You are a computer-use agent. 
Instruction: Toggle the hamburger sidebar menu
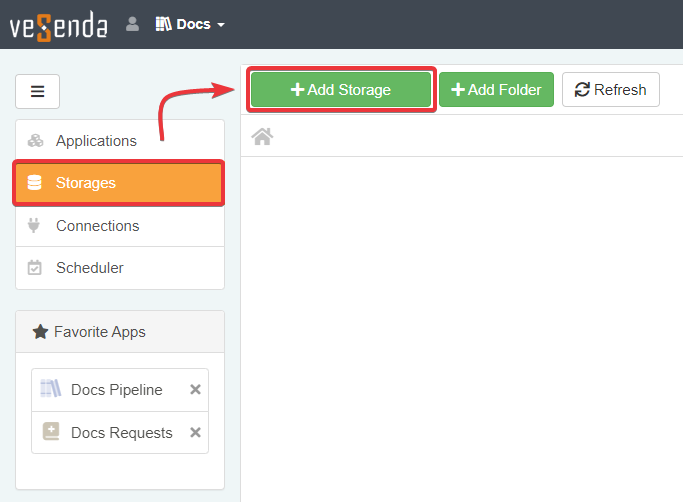pyautogui.click(x=37, y=91)
